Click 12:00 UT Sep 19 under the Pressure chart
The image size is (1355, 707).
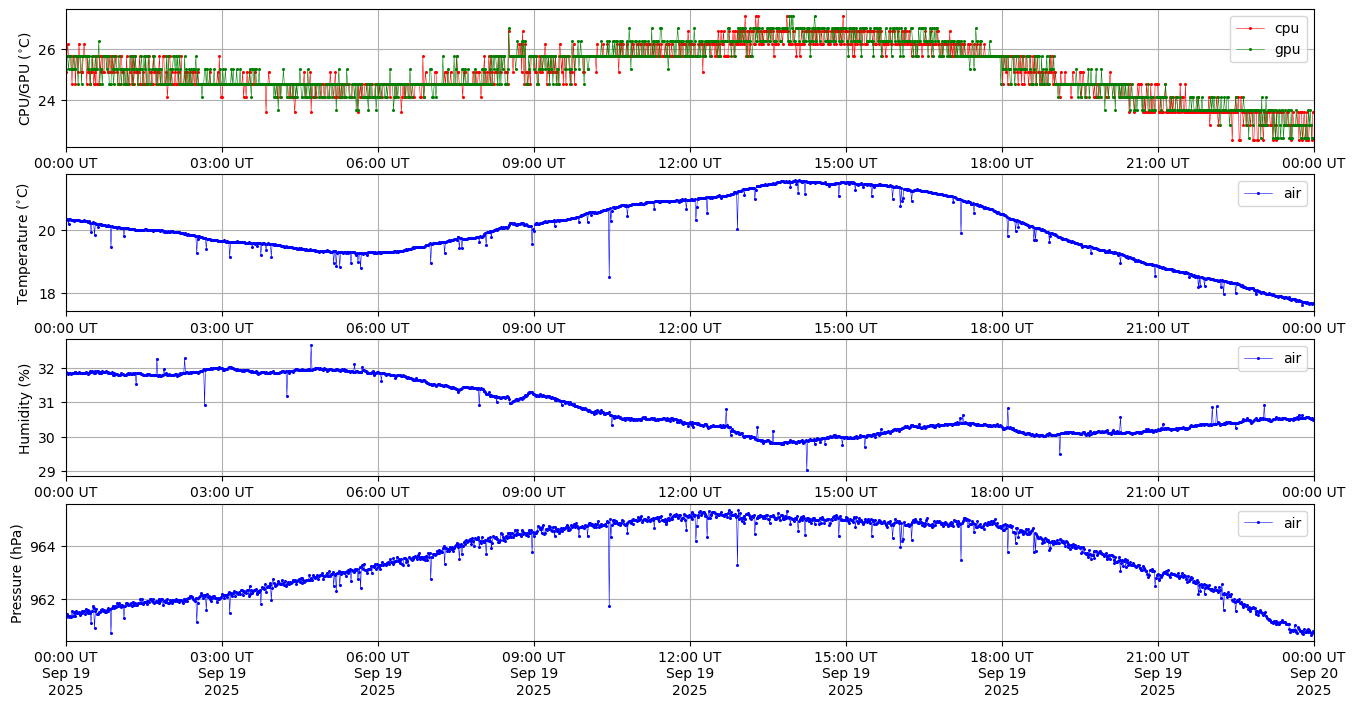(690, 674)
